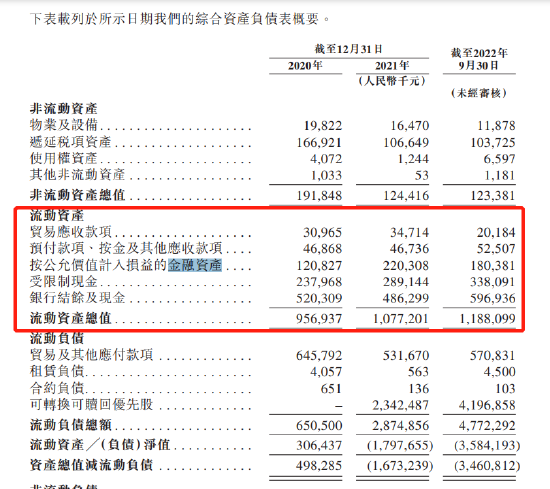Click the value 4,196,858
Viewport: 550px width, 489px height.
point(487,405)
